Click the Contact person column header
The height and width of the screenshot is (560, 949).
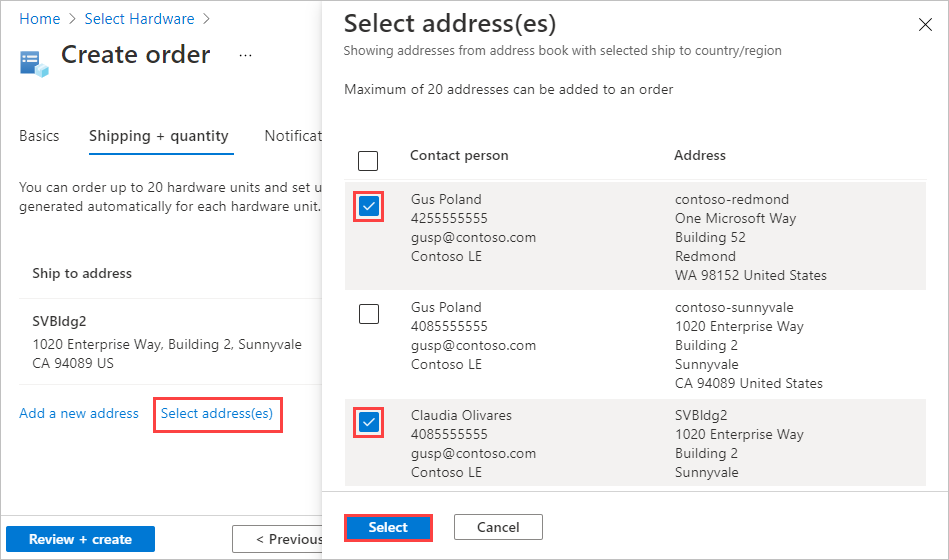(x=459, y=156)
